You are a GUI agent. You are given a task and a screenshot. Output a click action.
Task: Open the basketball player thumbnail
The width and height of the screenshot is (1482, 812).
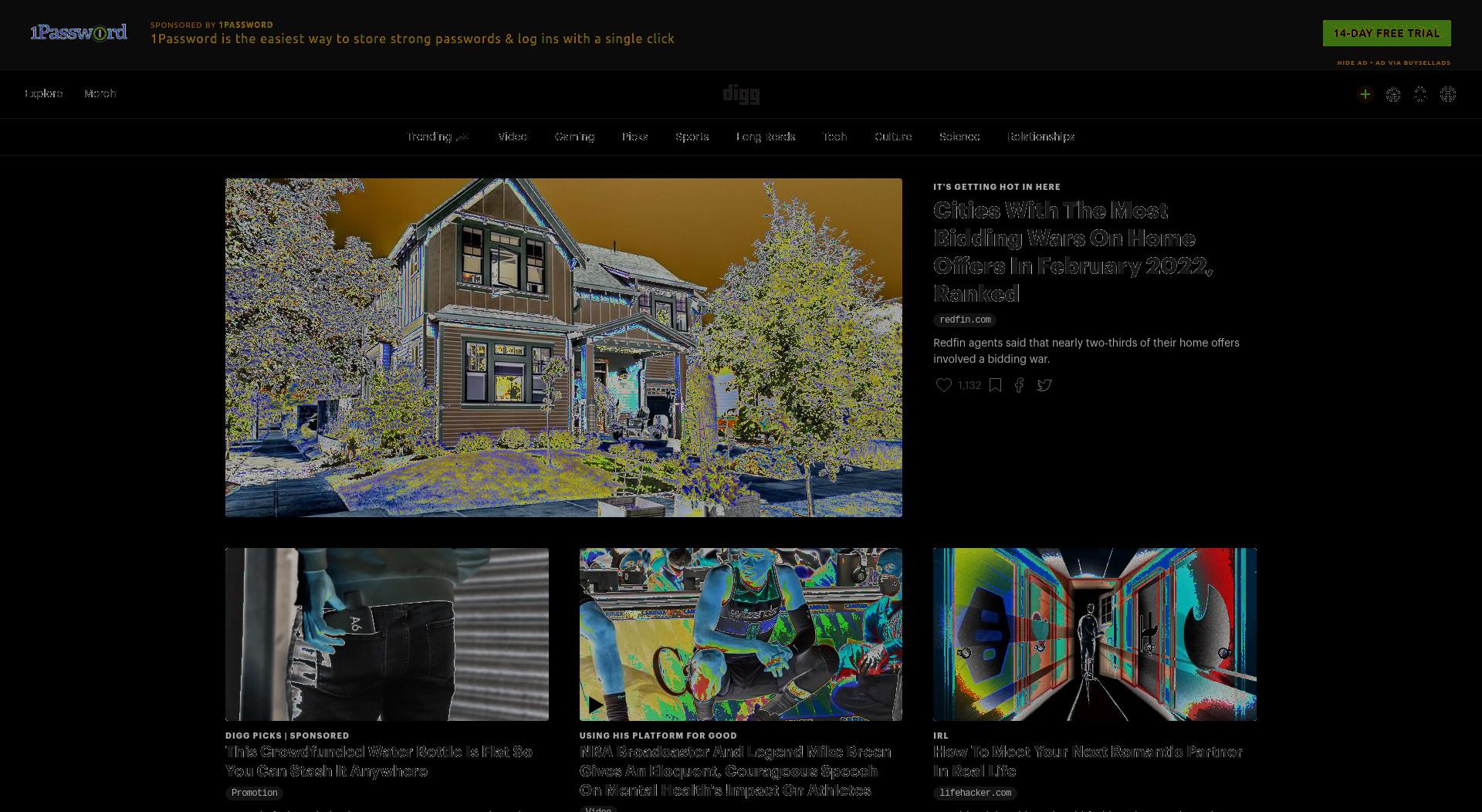click(x=741, y=634)
